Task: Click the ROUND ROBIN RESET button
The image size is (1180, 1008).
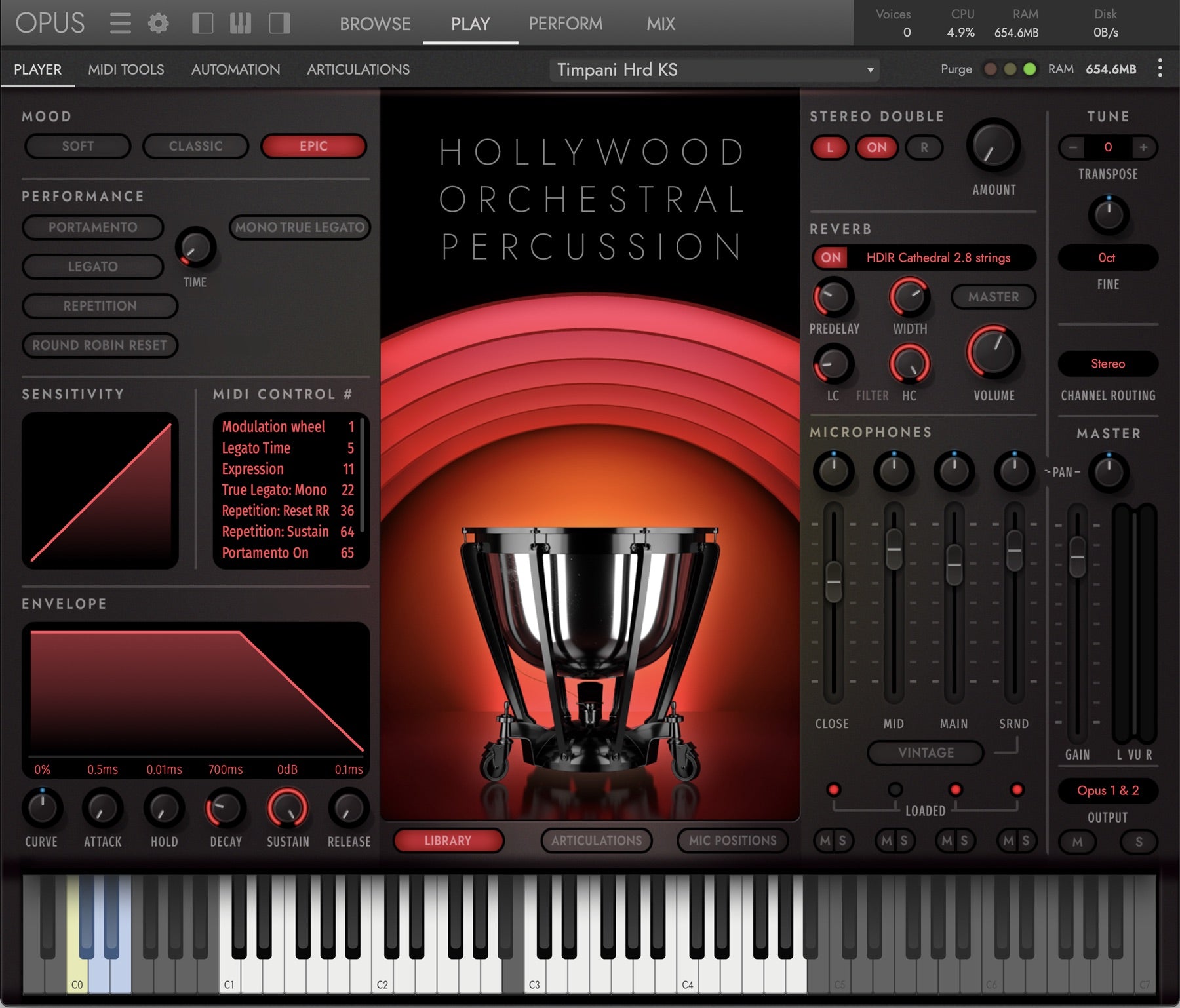Action: point(100,345)
